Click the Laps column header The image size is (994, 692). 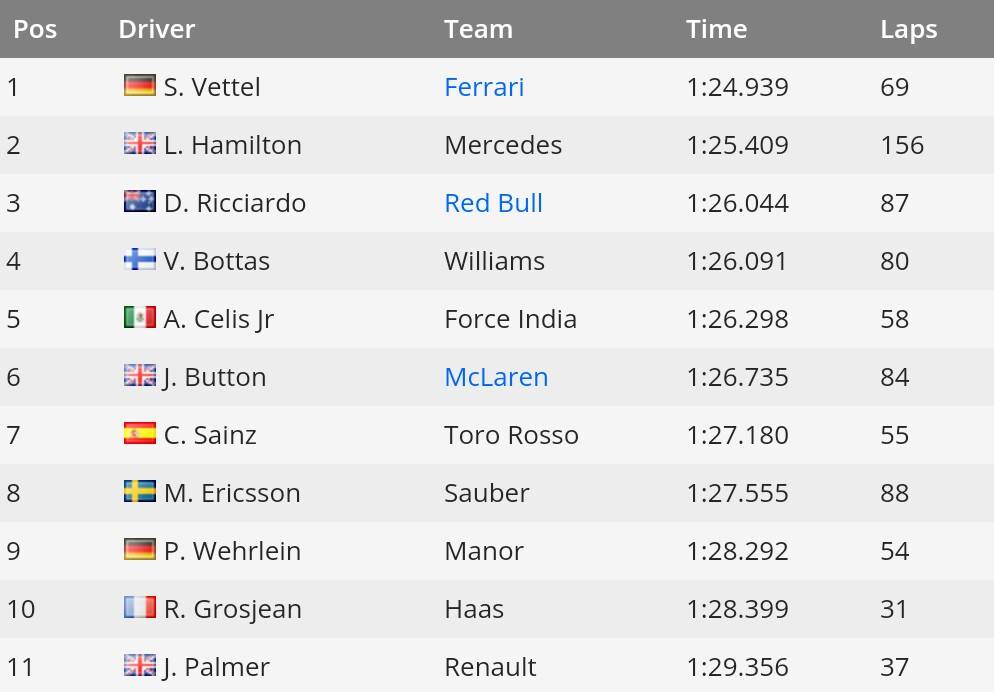point(908,29)
